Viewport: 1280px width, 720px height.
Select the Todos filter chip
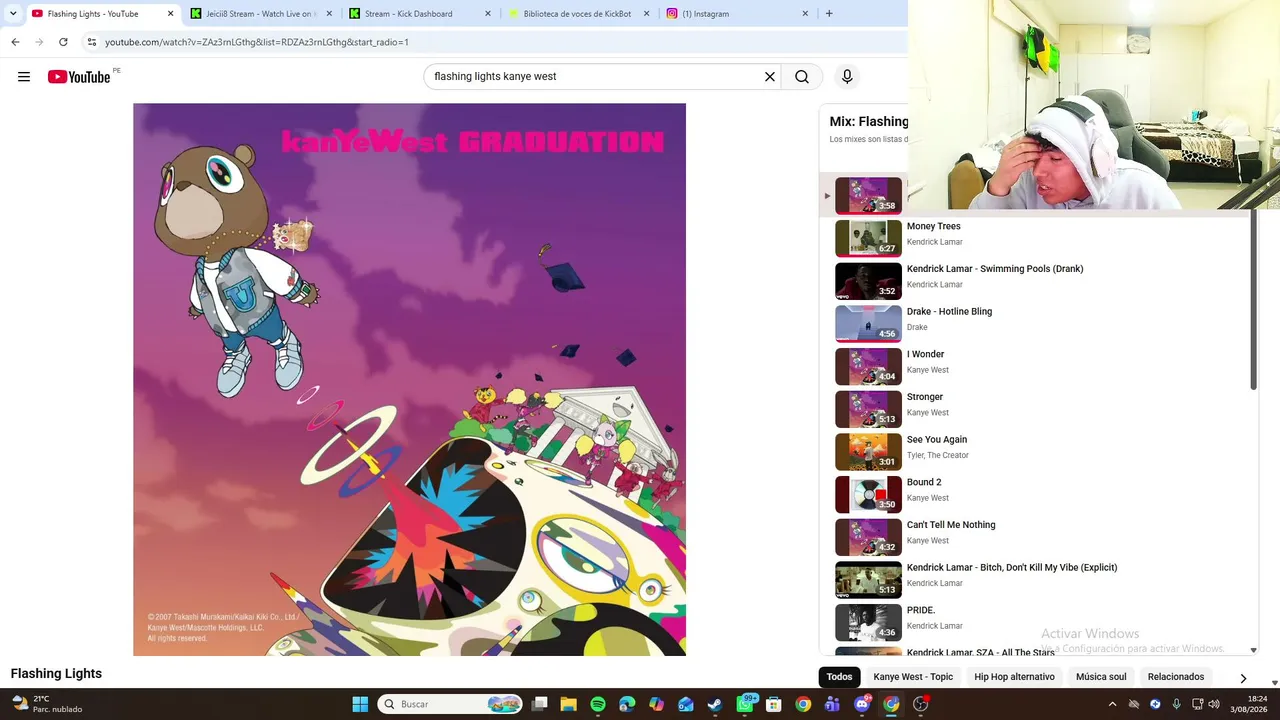pos(840,677)
